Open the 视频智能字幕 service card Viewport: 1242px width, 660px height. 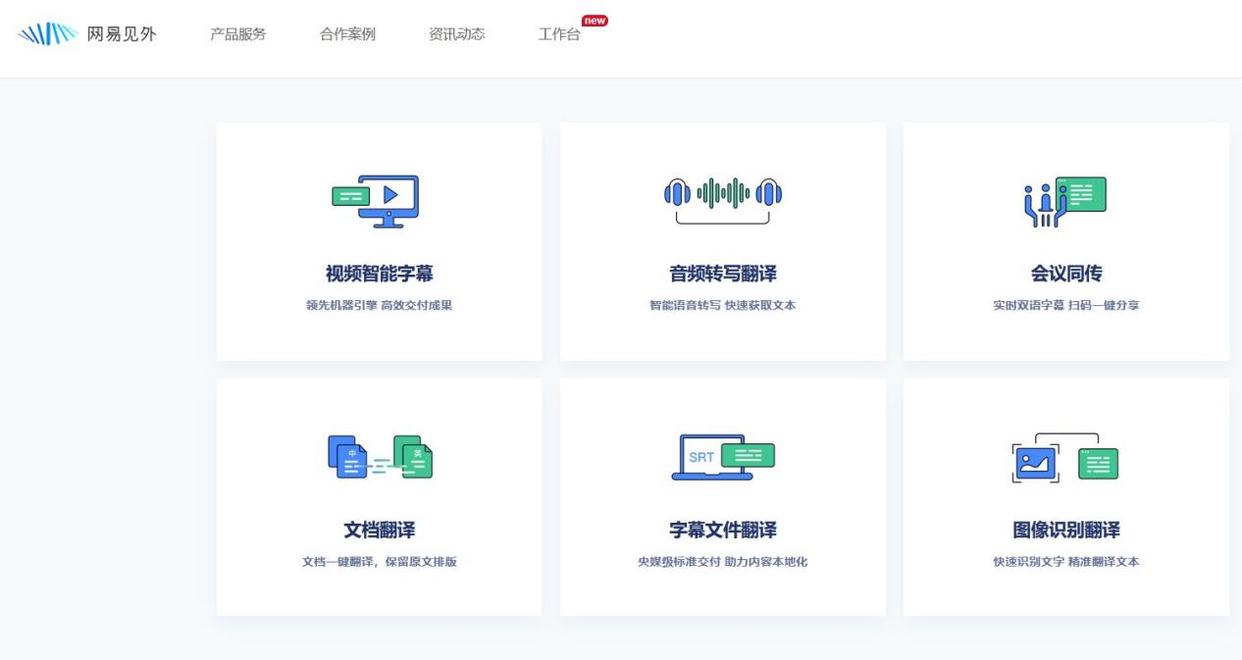(379, 240)
